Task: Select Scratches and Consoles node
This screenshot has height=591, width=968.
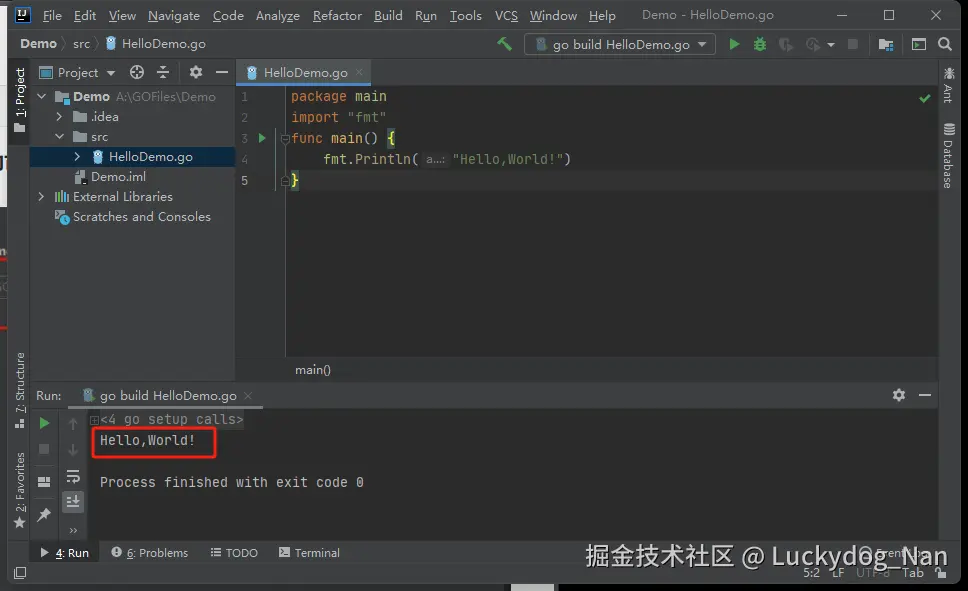Action: (x=141, y=217)
